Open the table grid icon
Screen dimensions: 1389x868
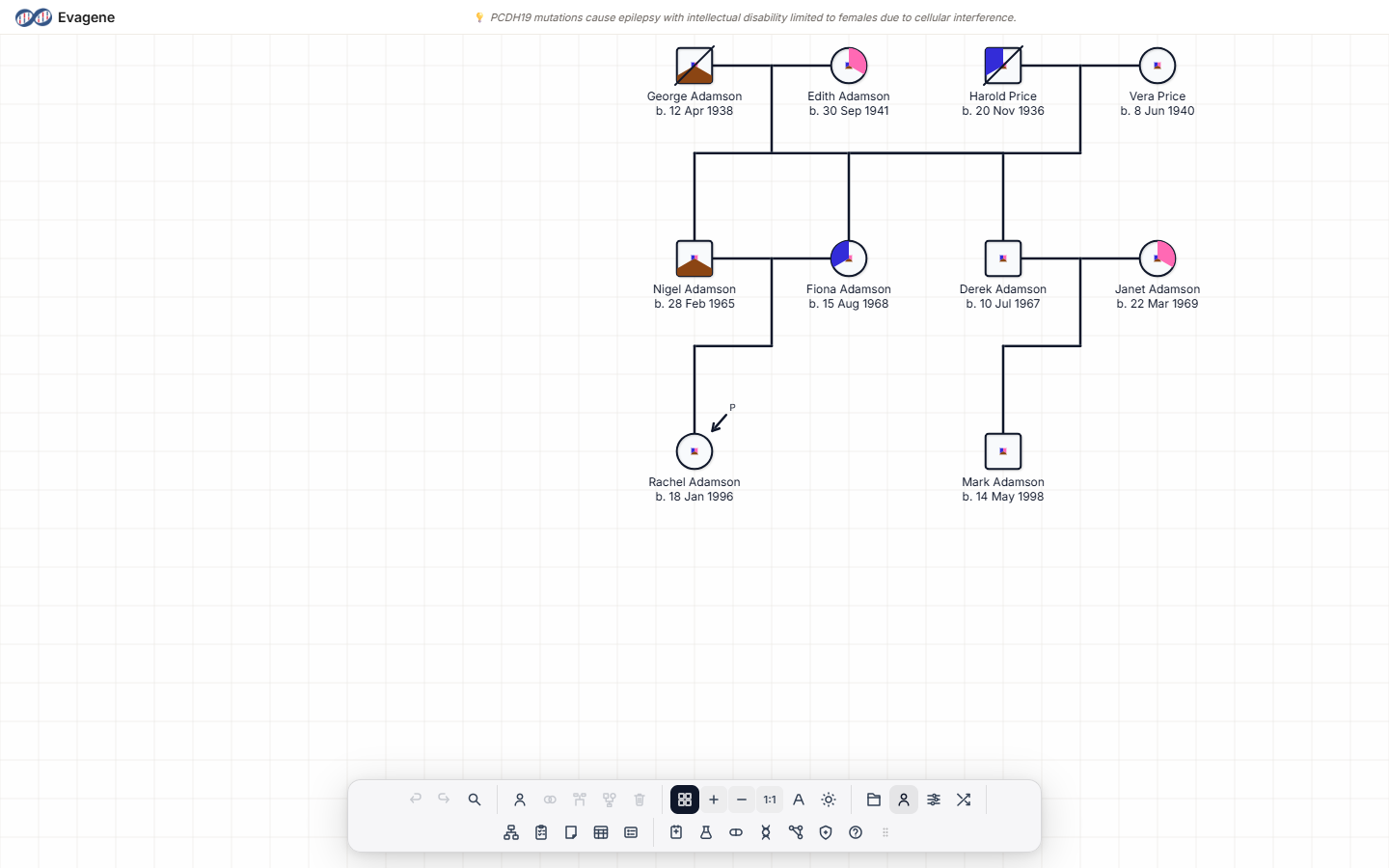[x=601, y=832]
